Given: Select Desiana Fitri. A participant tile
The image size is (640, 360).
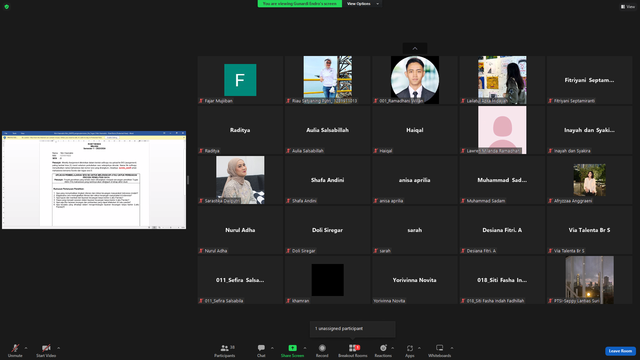Looking at the screenshot, I should (502, 230).
